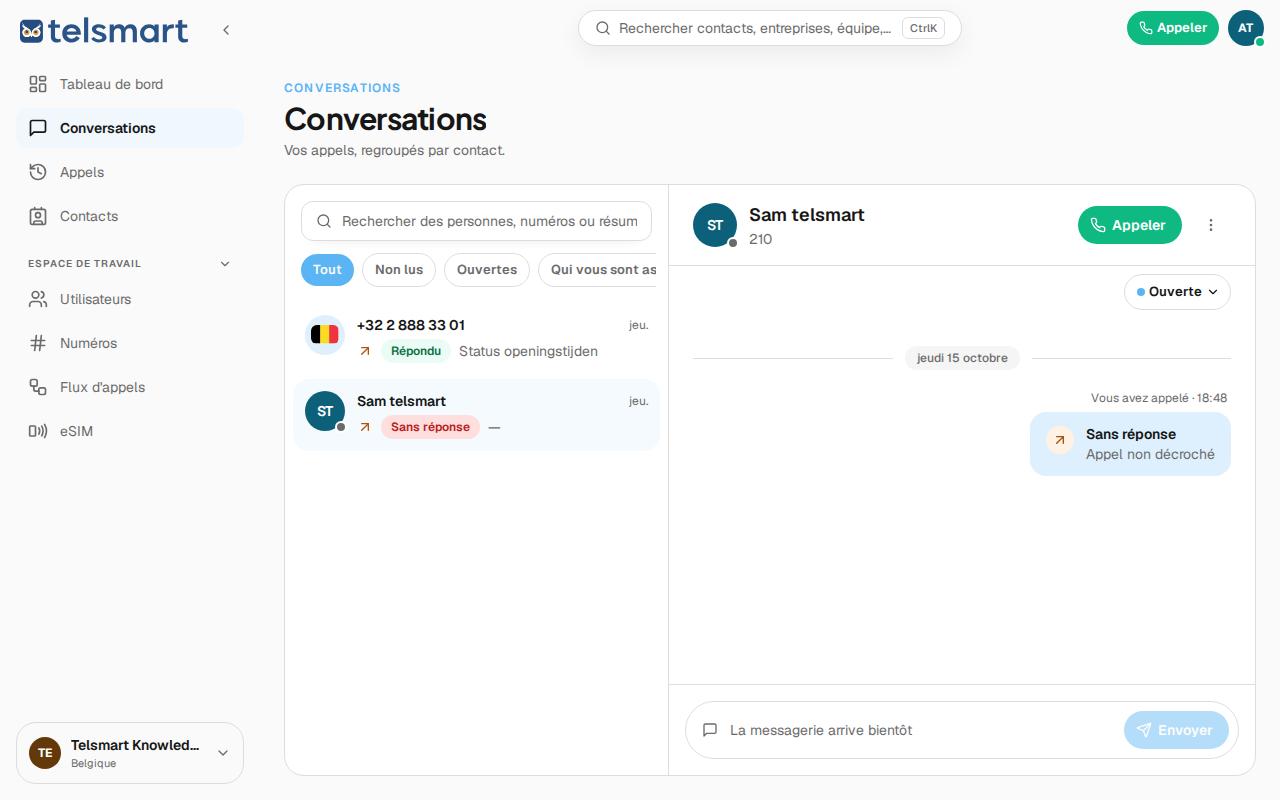Click the green Appeler button in top bar

click(1173, 28)
